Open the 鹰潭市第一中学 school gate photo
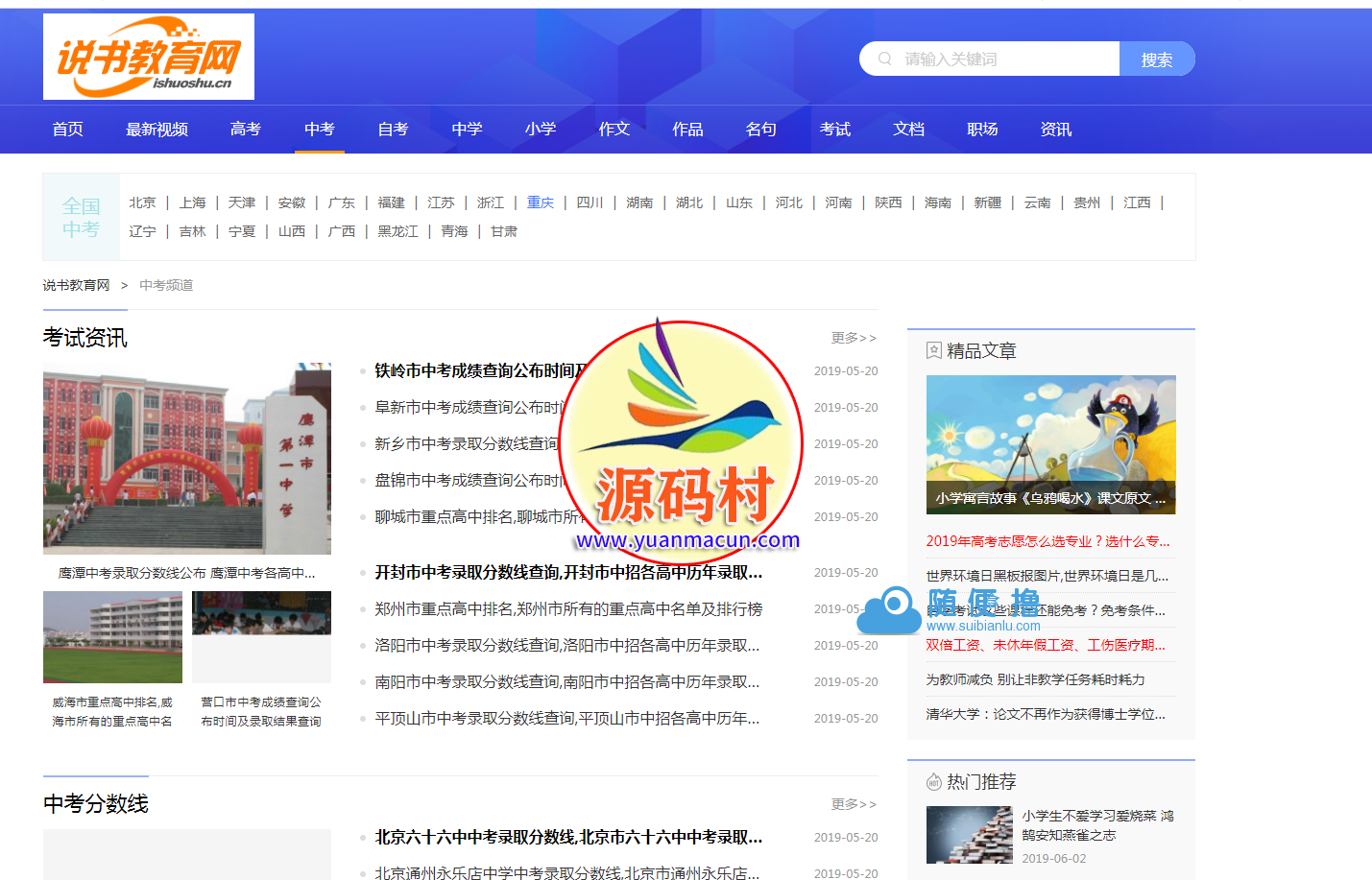Image resolution: width=1372 pixels, height=880 pixels. click(x=187, y=458)
